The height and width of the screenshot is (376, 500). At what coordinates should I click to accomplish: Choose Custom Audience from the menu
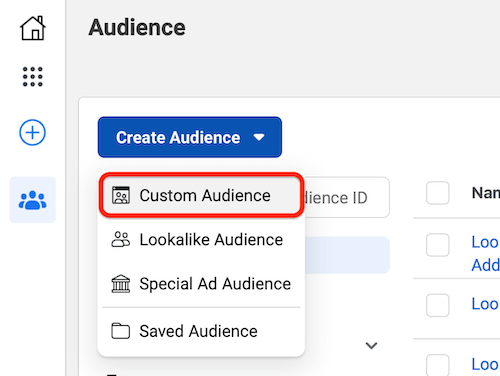pyautogui.click(x=201, y=195)
